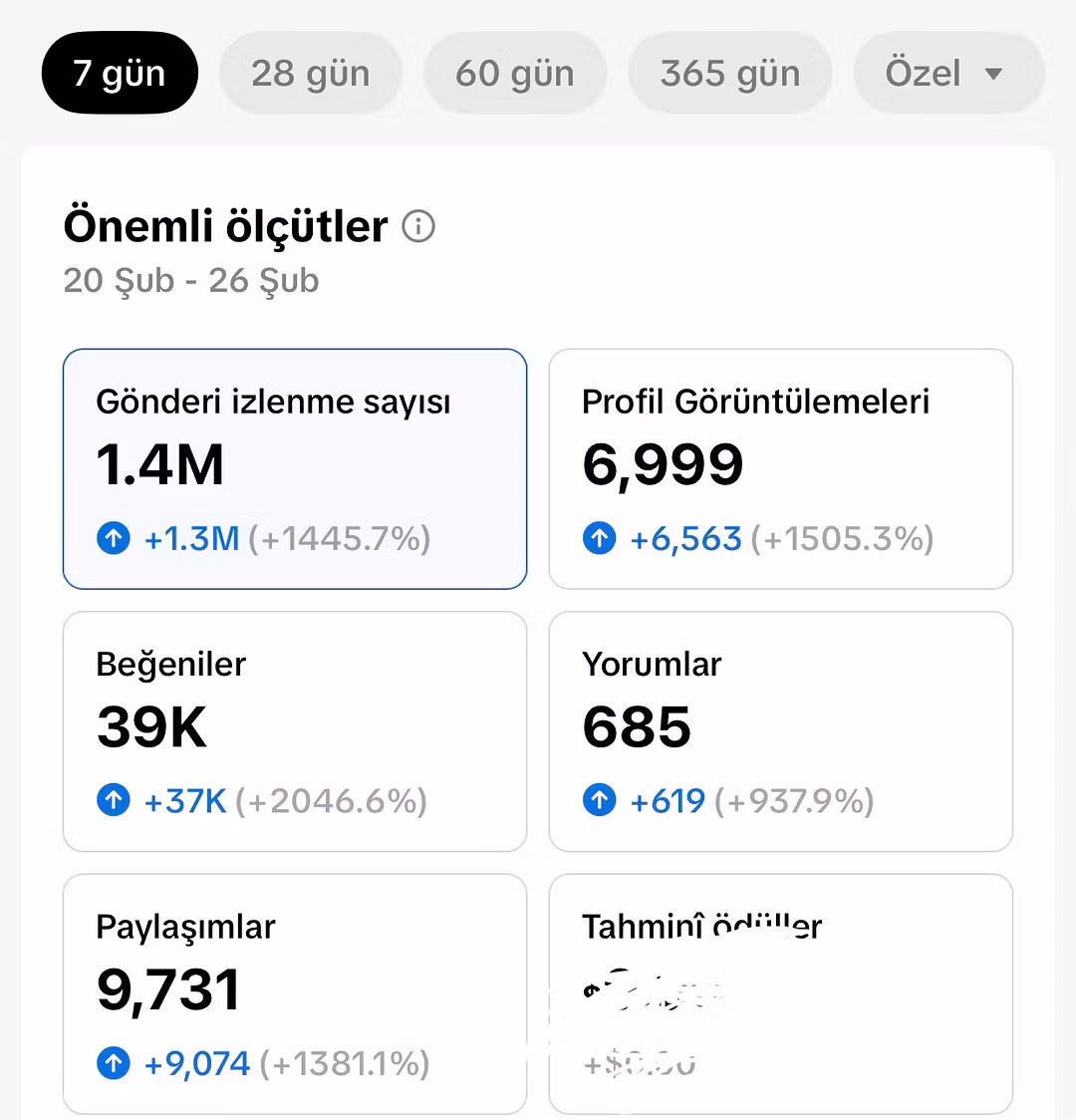Select the Beğeniler metric card
This screenshot has height=1120, width=1076.
coord(295,730)
